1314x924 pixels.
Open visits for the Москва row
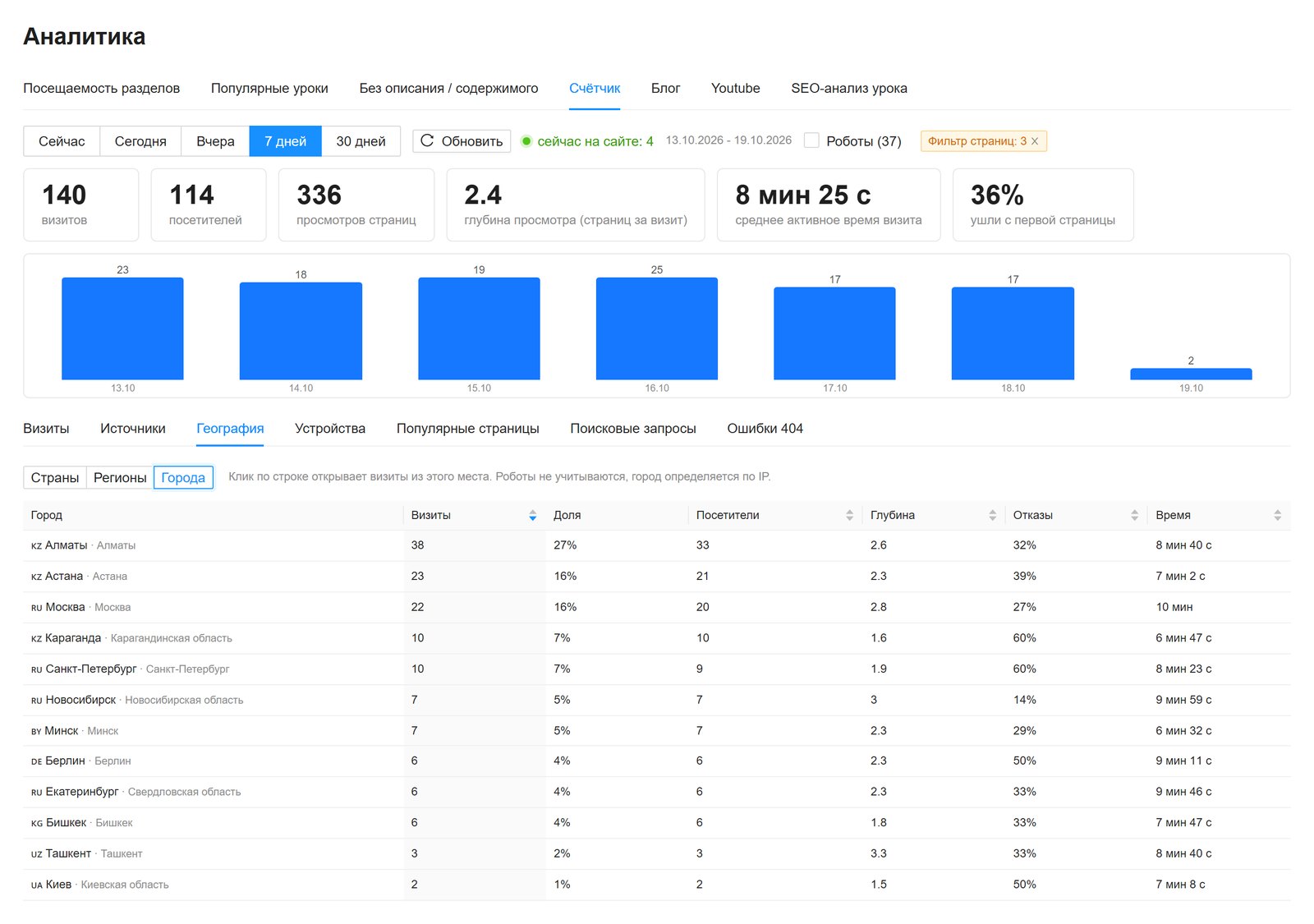657,607
